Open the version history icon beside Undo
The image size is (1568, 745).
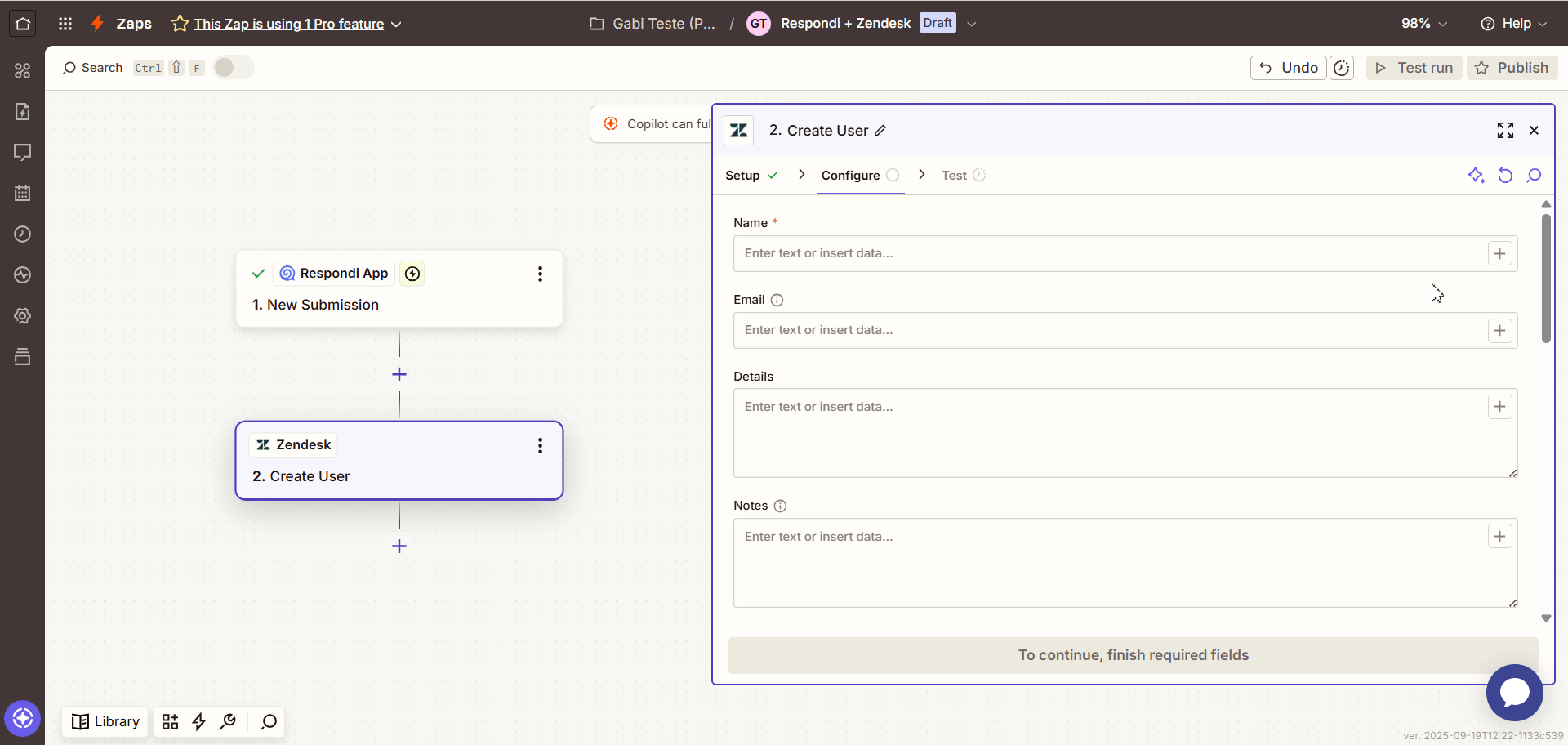(1342, 68)
